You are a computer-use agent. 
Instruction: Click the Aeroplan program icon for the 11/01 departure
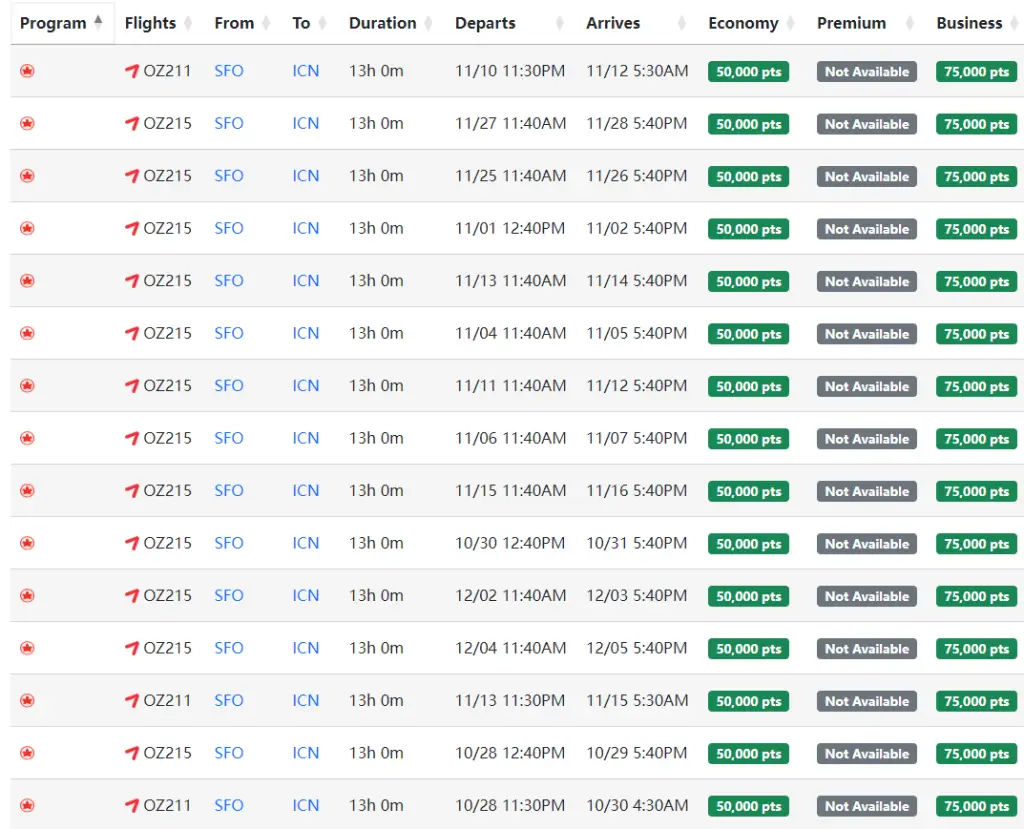27,228
